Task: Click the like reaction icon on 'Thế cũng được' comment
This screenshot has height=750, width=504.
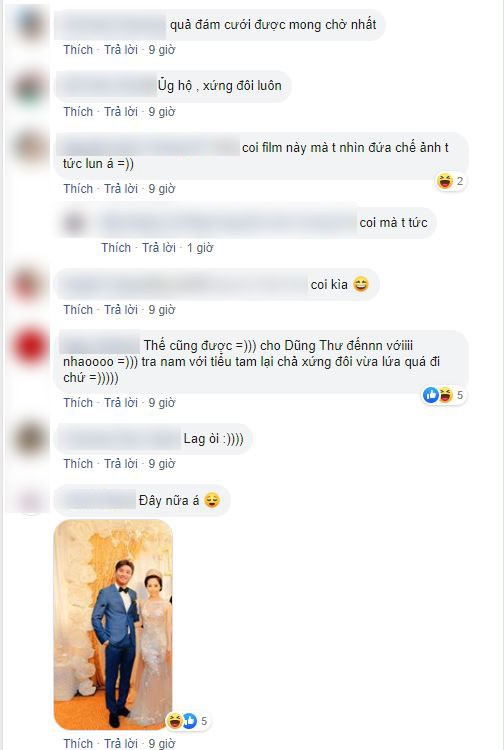Action: coord(431,395)
